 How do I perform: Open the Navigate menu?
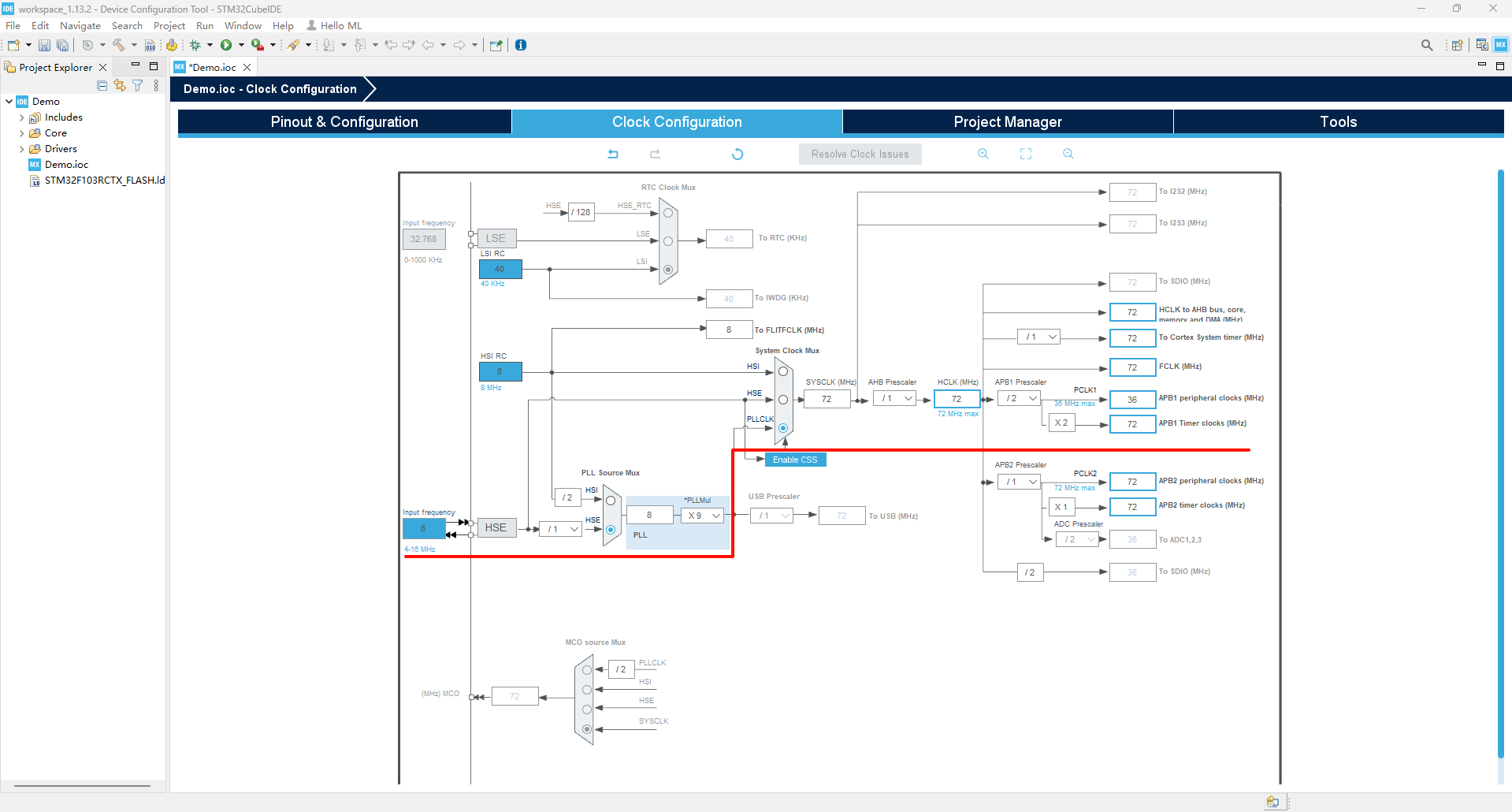click(80, 26)
